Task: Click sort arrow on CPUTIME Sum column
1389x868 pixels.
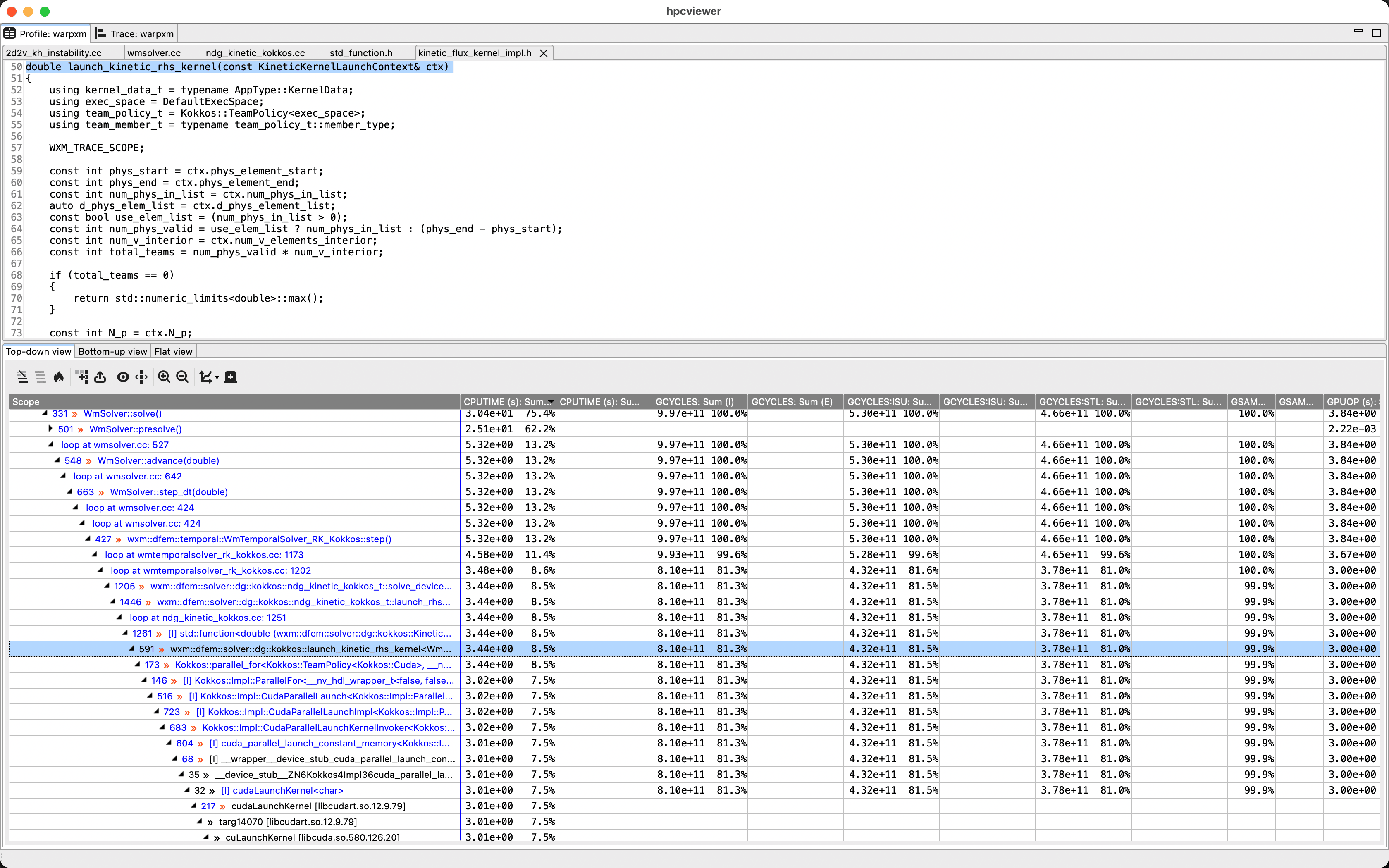Action: click(x=551, y=402)
